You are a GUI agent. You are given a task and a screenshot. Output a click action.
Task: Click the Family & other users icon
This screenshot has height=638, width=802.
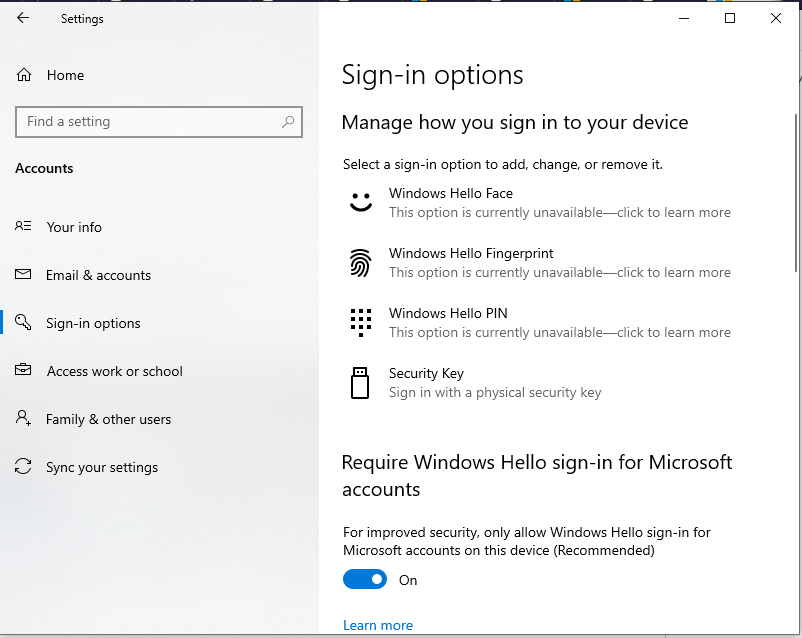tap(23, 419)
